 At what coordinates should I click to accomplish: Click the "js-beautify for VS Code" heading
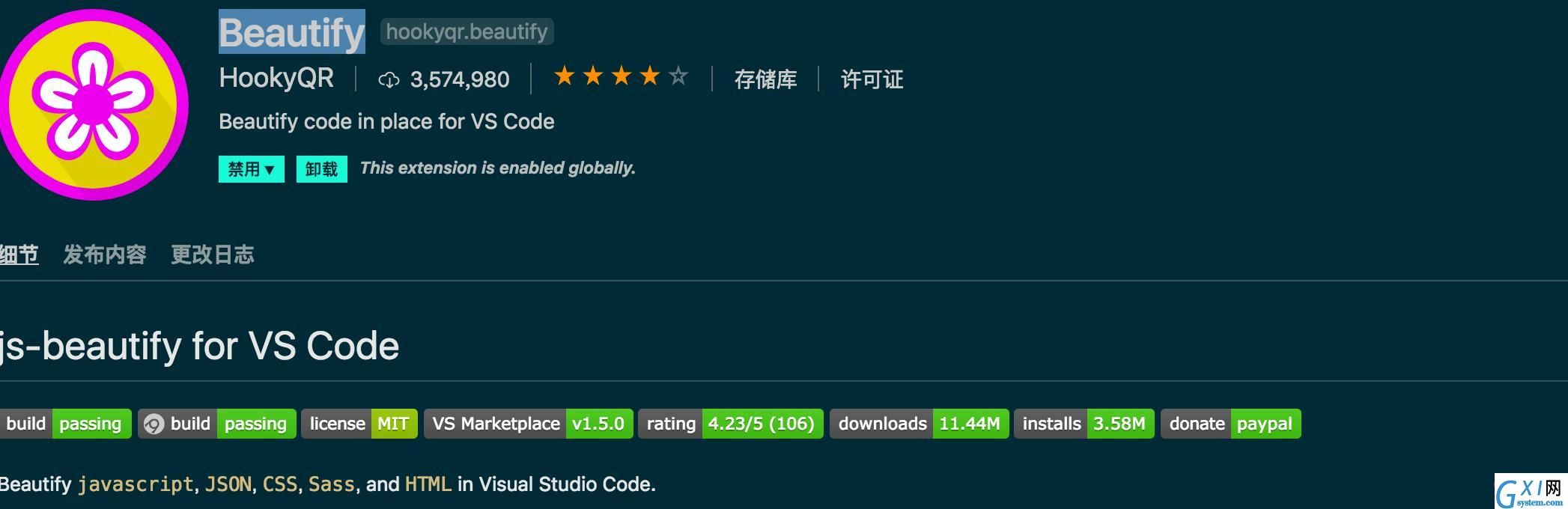click(x=199, y=346)
